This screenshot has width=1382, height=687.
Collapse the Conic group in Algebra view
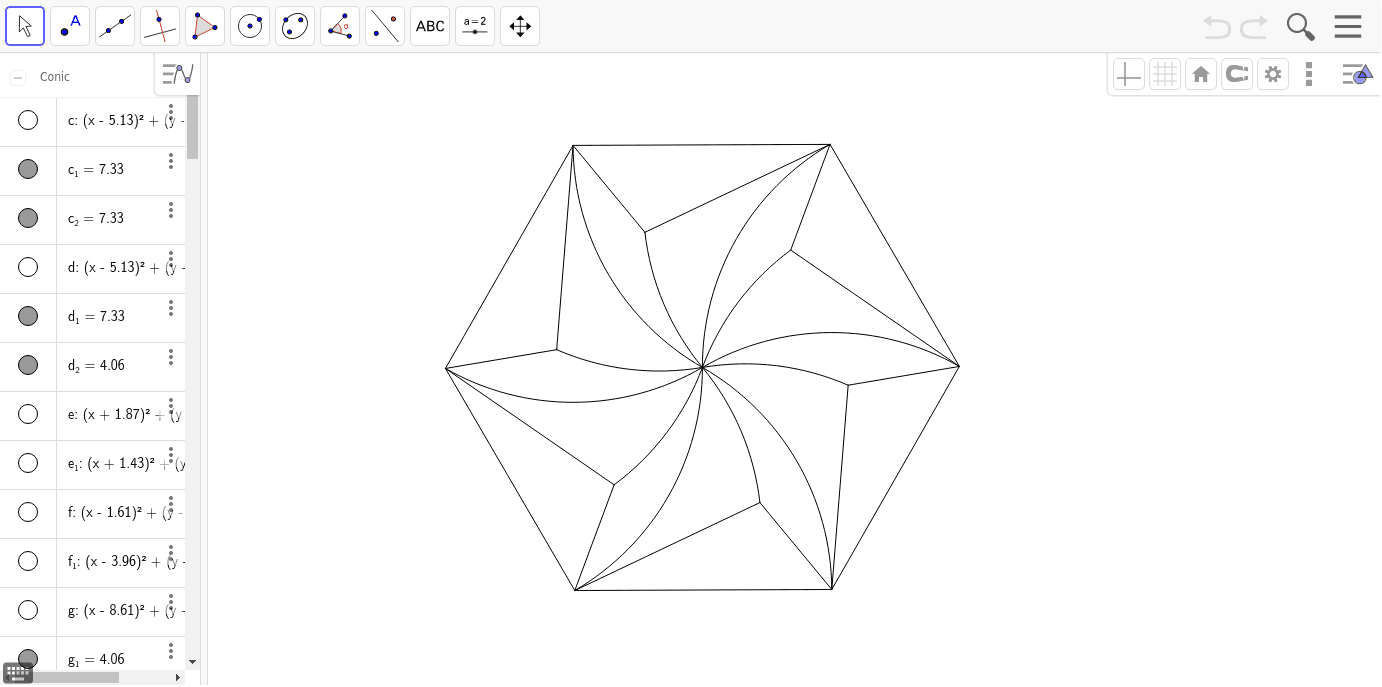[17, 75]
